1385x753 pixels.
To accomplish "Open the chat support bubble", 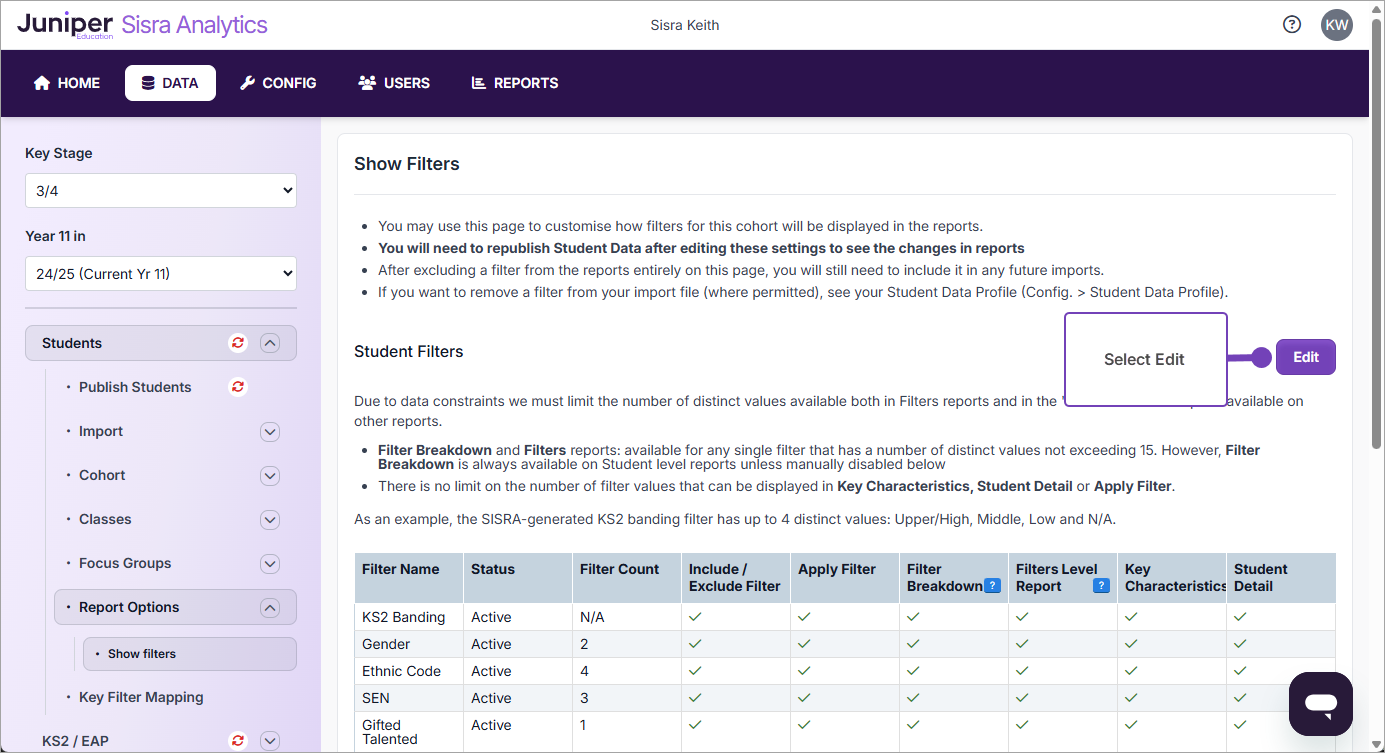I will [x=1320, y=703].
